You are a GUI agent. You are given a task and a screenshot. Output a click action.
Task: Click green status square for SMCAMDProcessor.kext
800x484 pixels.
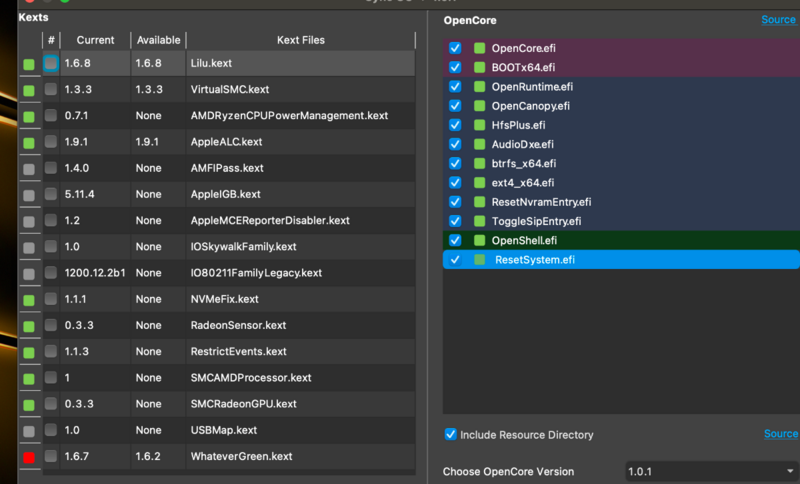(x=29, y=379)
